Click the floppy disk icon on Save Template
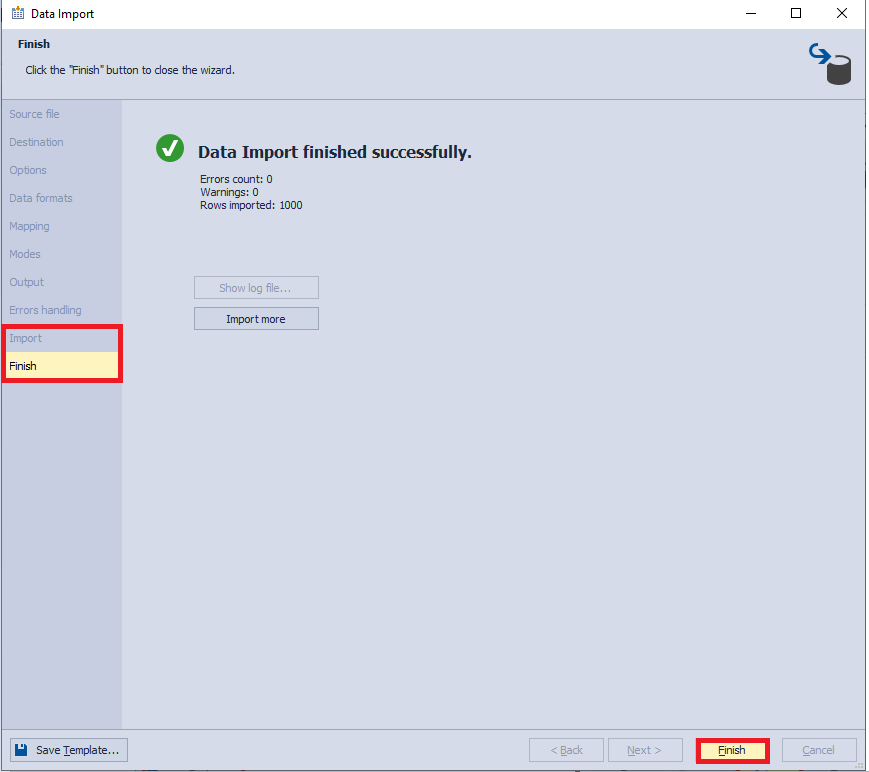Screen dimensions: 869x772 click(x=21, y=750)
